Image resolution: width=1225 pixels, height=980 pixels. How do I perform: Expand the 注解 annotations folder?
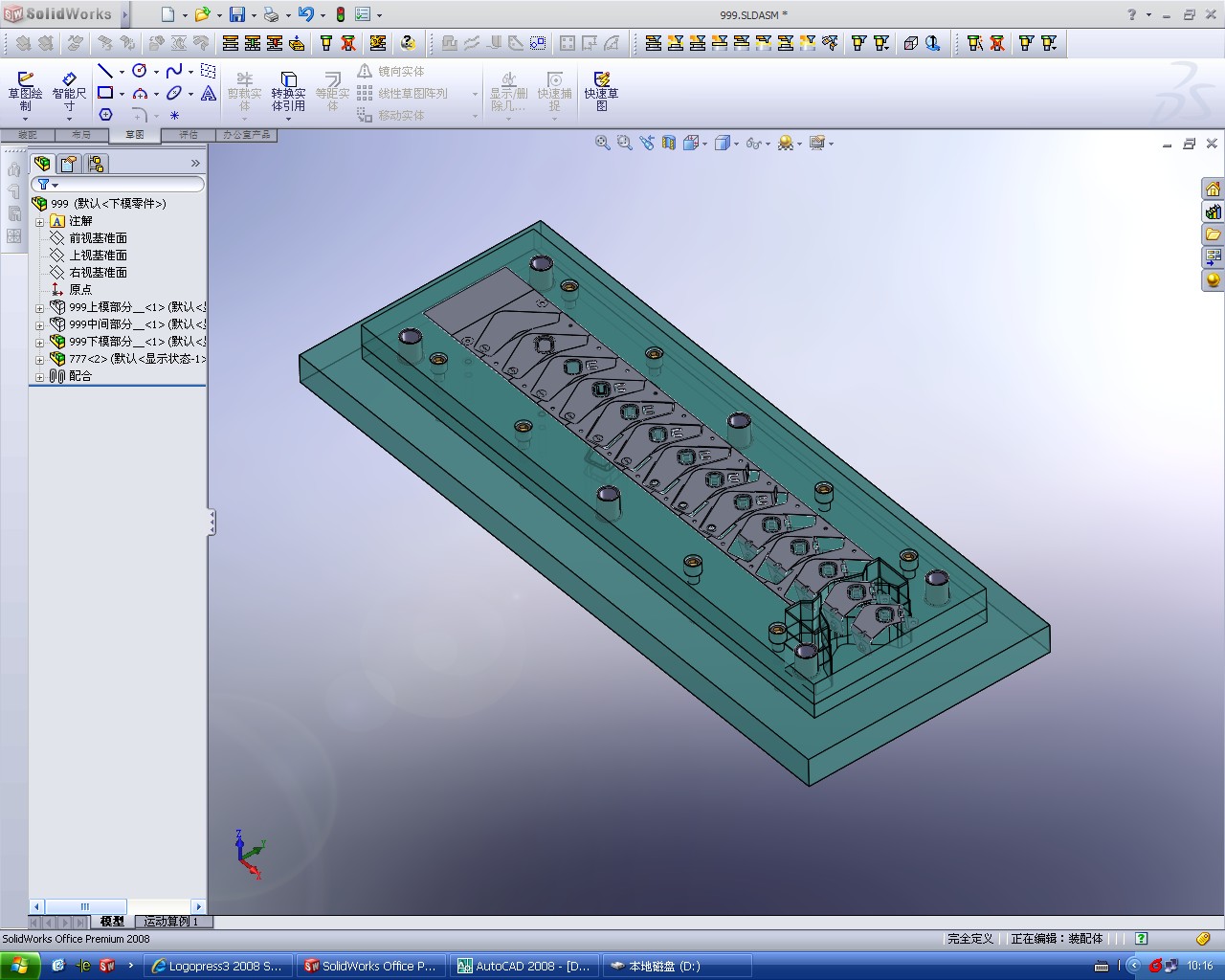(x=39, y=221)
